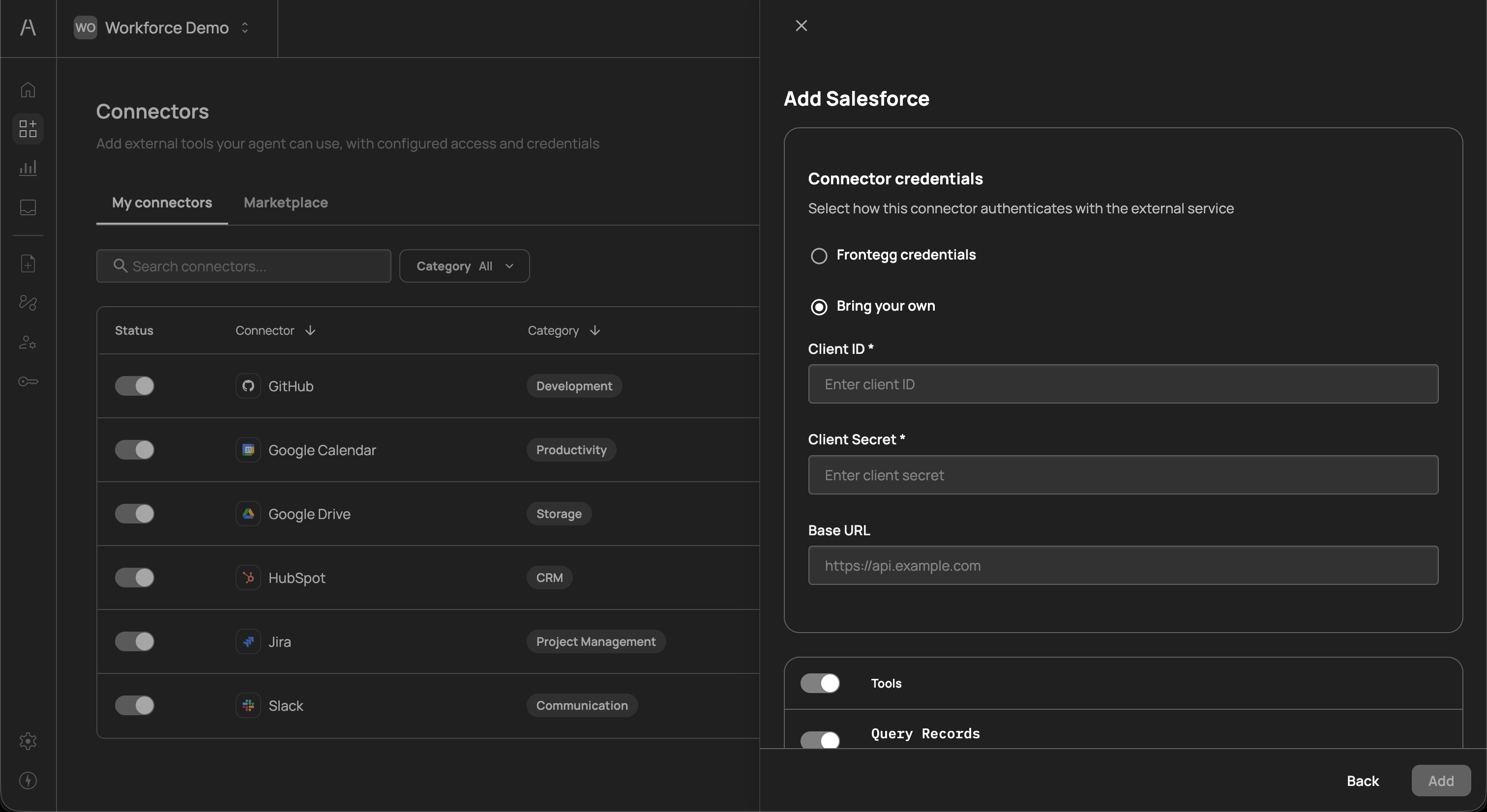This screenshot has width=1487, height=812.
Task: Click the connectors grid icon in sidebar
Action: coord(28,129)
